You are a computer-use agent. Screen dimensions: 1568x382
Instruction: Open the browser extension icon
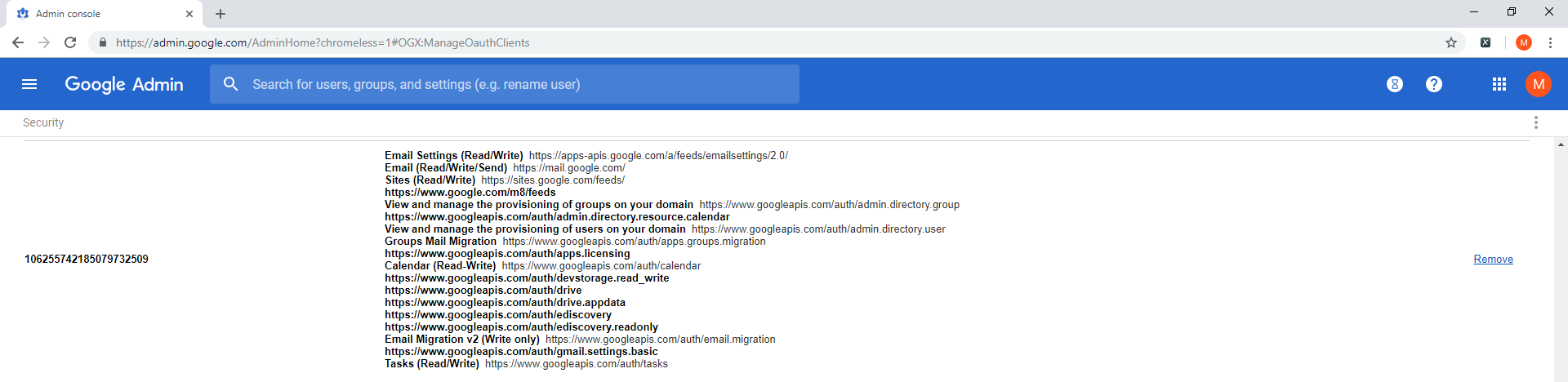1486,42
